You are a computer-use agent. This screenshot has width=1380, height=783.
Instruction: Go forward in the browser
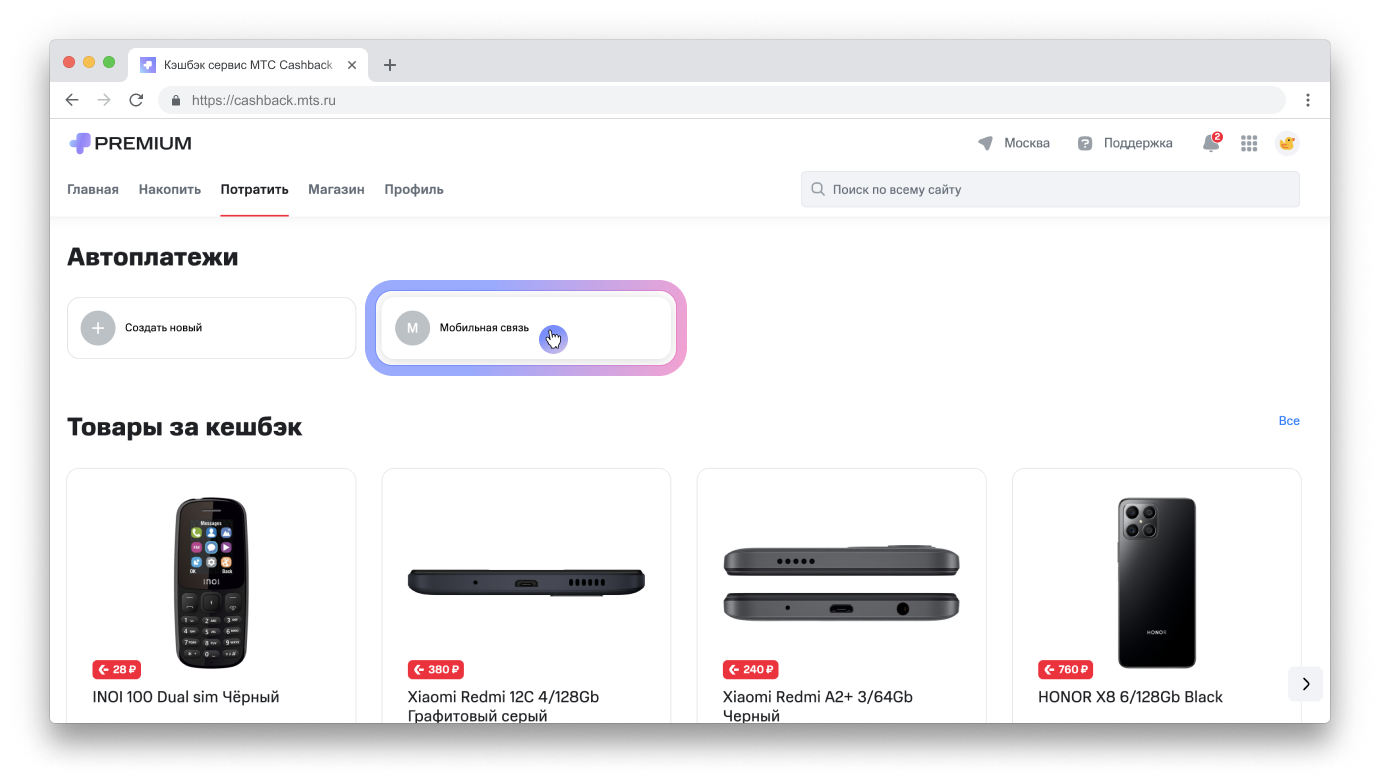[x=104, y=100]
